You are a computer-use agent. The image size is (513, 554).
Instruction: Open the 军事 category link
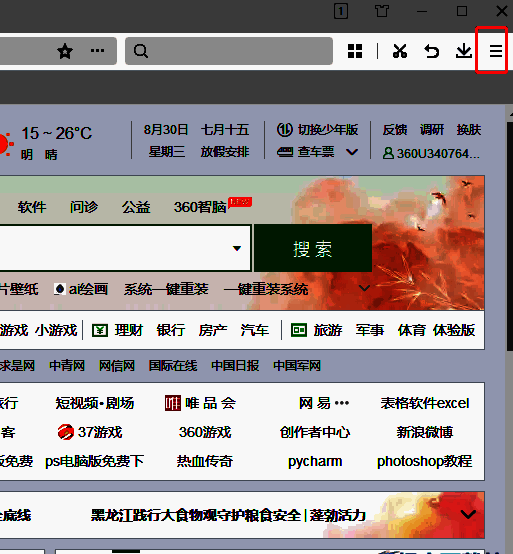coord(370,330)
